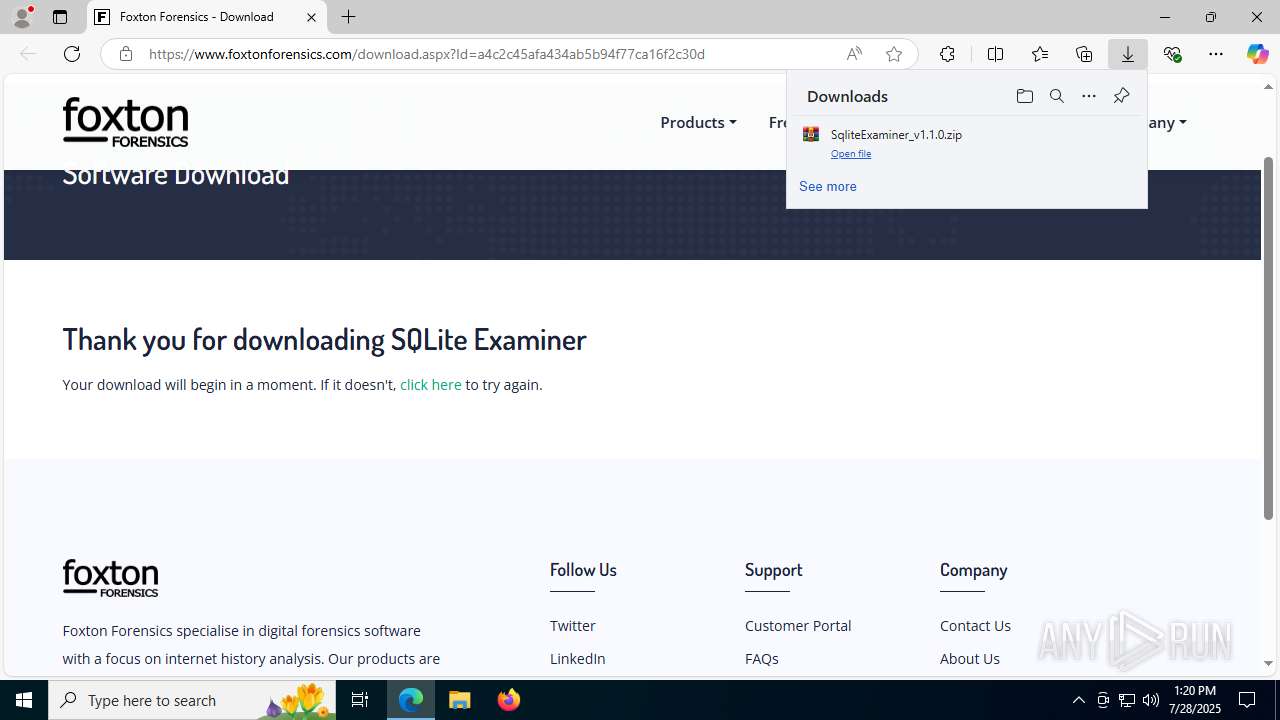
Task: Open Edge Settings and more menu
Action: (1216, 54)
